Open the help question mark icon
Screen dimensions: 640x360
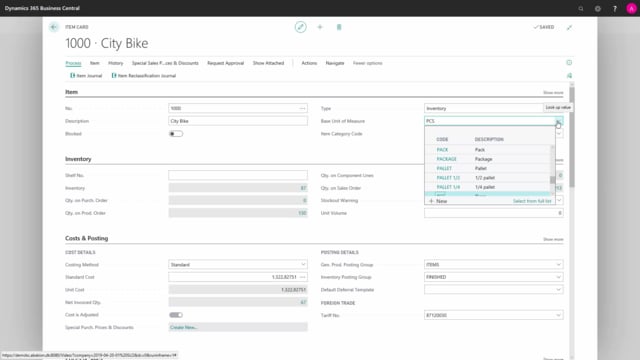[x=615, y=8]
